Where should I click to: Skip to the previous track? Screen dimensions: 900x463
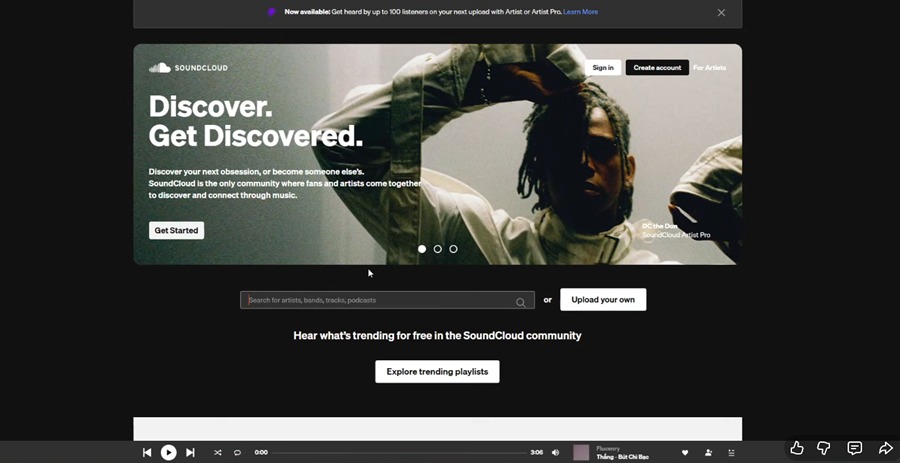pos(147,453)
